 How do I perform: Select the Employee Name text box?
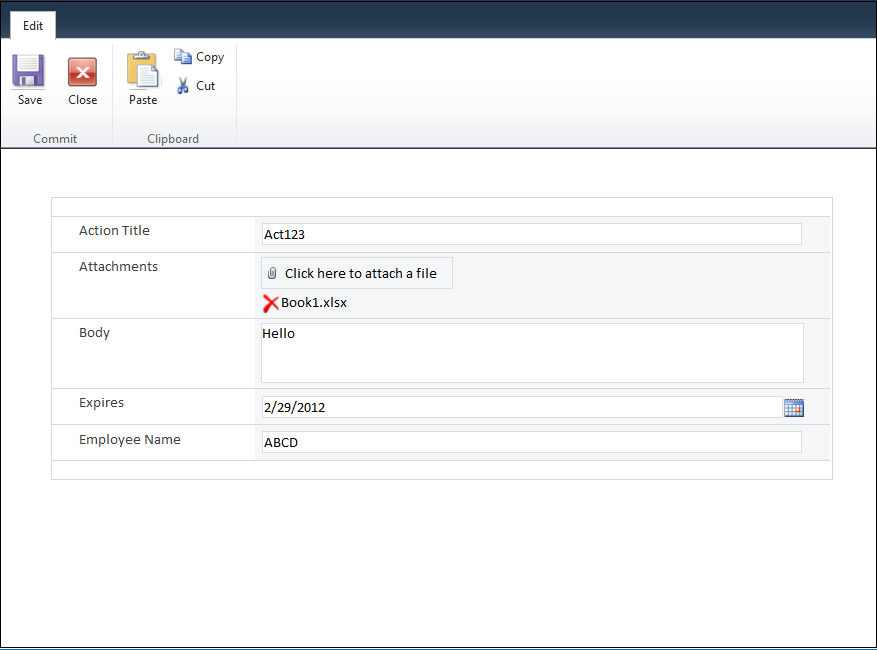530,441
